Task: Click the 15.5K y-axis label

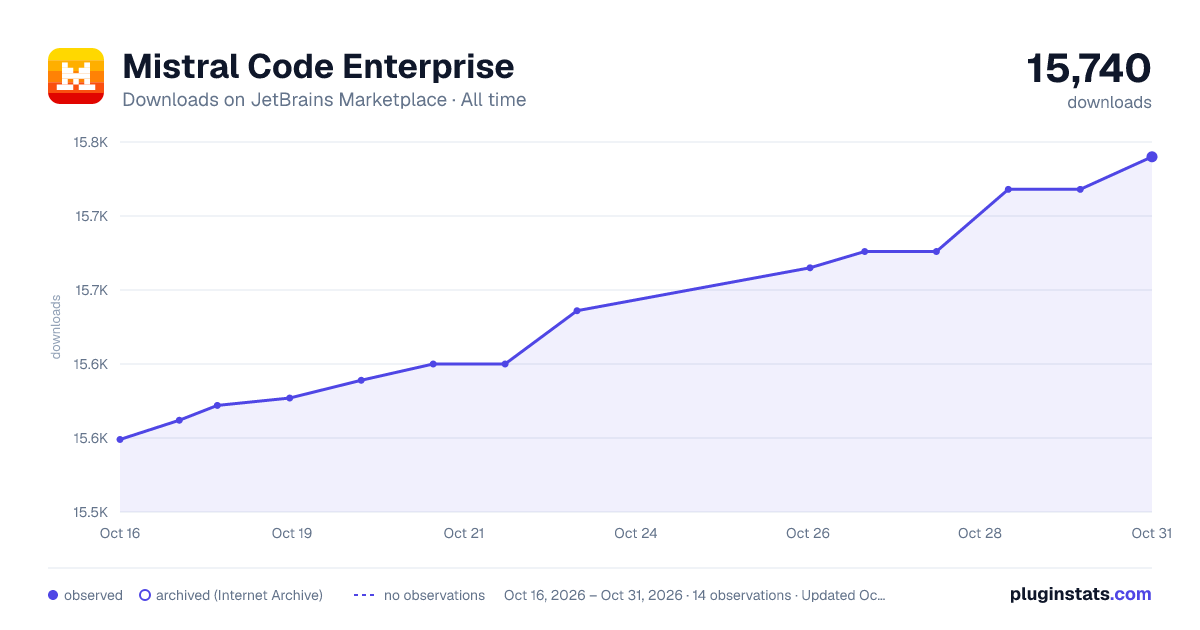Action: (x=91, y=512)
